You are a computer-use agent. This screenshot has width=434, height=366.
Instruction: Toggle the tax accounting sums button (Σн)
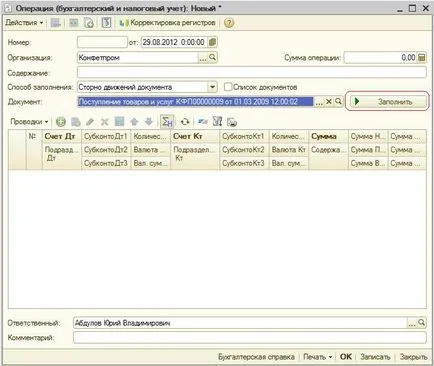point(167,122)
